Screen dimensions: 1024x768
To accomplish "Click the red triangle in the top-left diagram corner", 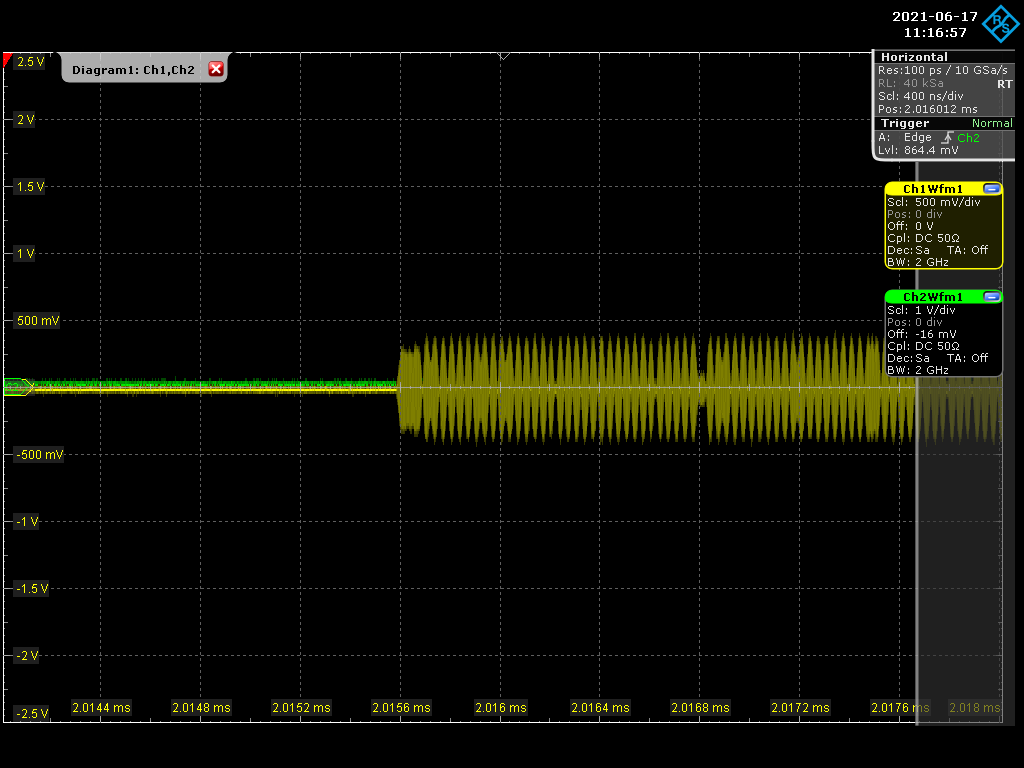I will pyautogui.click(x=8, y=61).
